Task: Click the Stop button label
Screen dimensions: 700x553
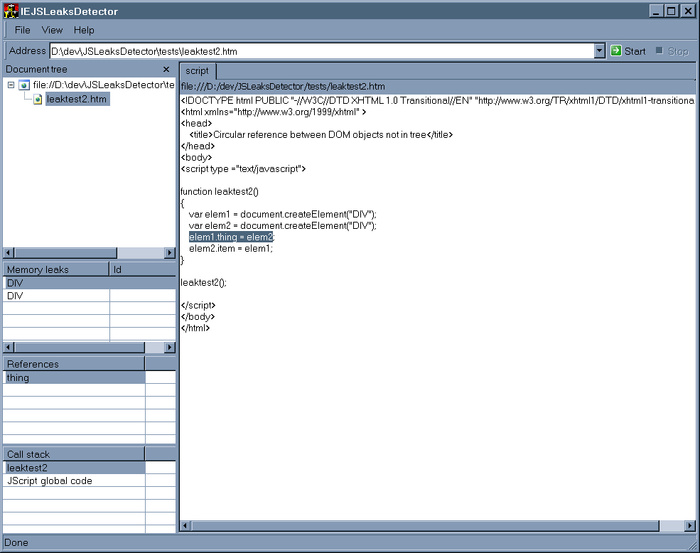Action: pos(678,51)
